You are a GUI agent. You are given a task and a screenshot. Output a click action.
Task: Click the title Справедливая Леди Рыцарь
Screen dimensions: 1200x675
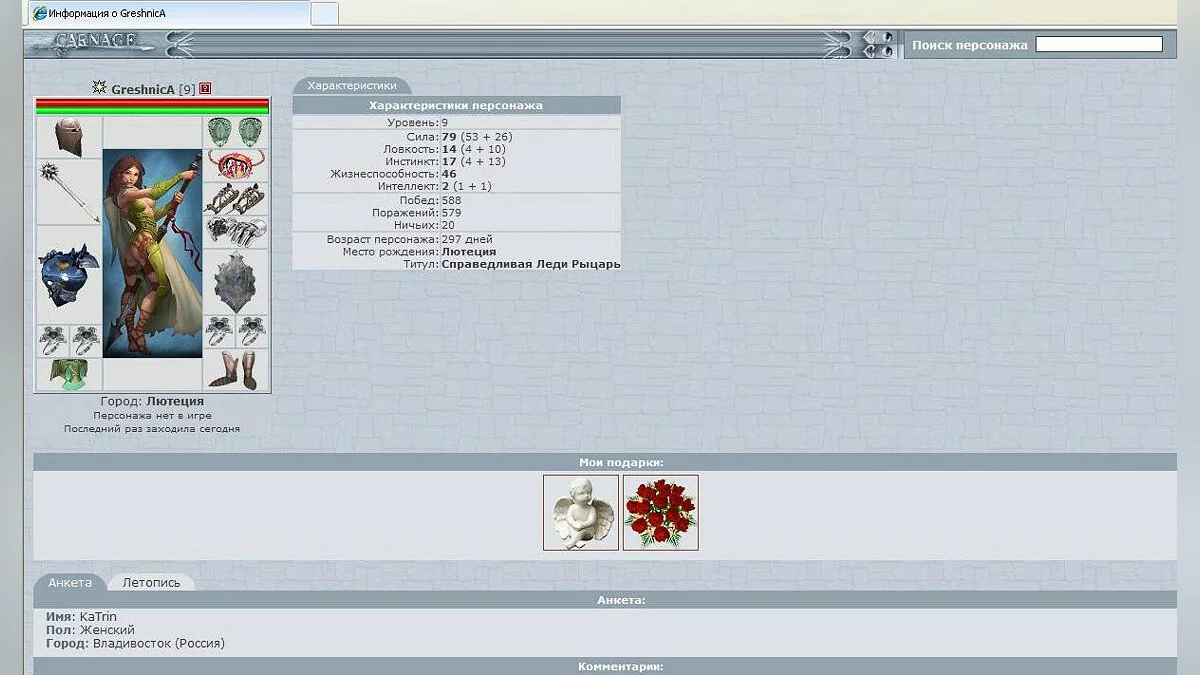(x=531, y=264)
